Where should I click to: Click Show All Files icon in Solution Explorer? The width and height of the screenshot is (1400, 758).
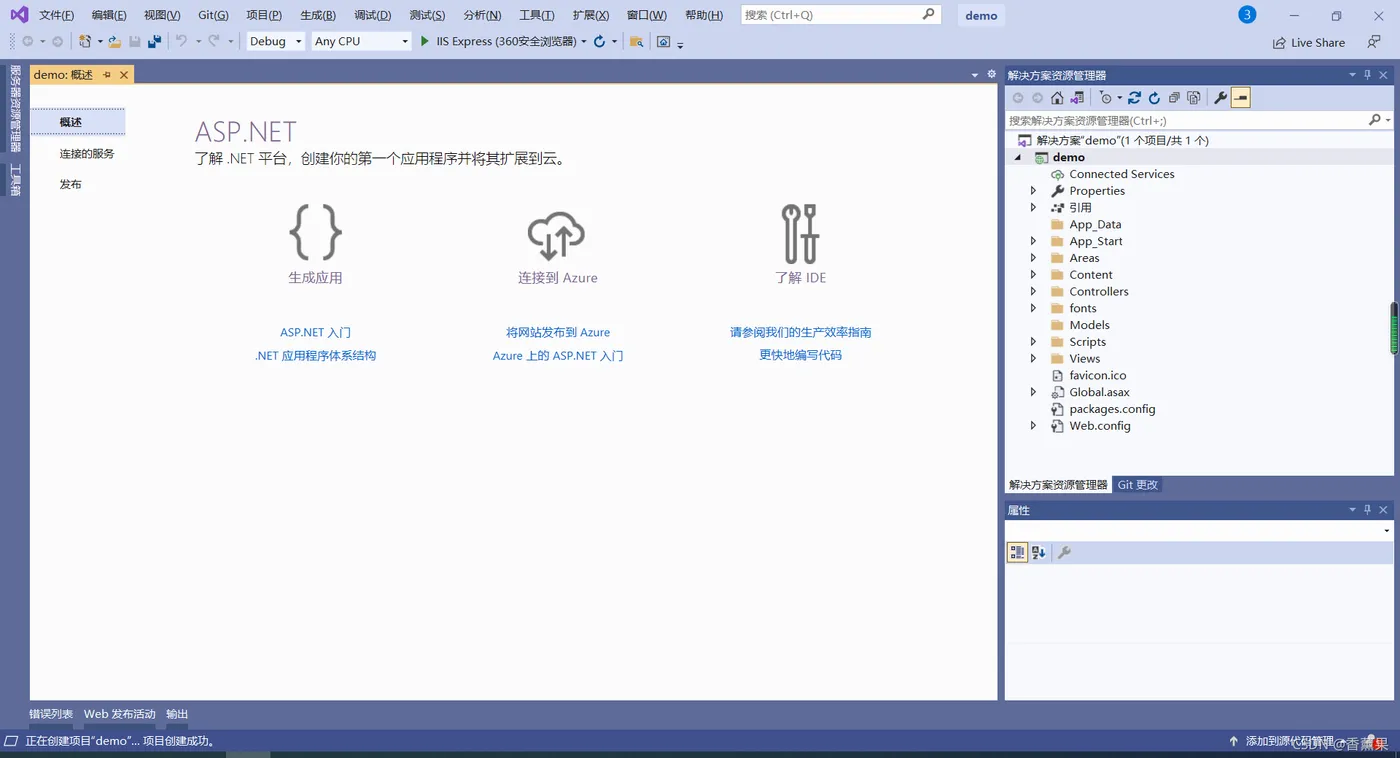point(1194,98)
